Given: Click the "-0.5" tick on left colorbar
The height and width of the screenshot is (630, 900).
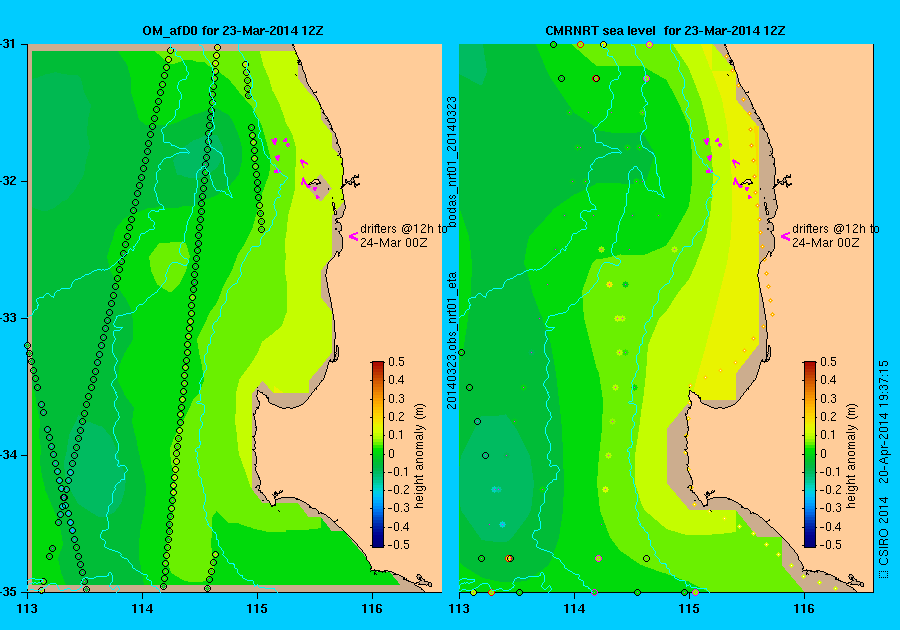Looking at the screenshot, I should (x=399, y=545).
